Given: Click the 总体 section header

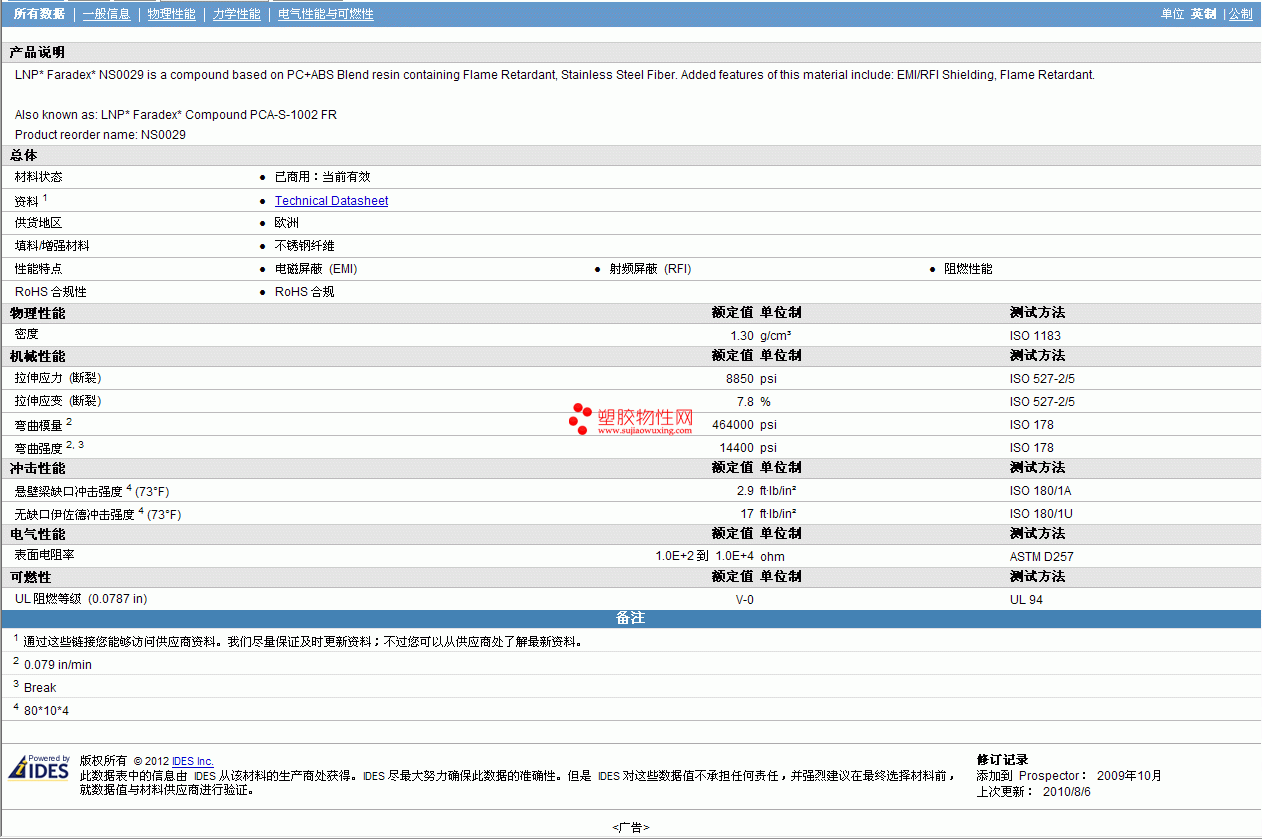Looking at the screenshot, I should (x=23, y=155).
